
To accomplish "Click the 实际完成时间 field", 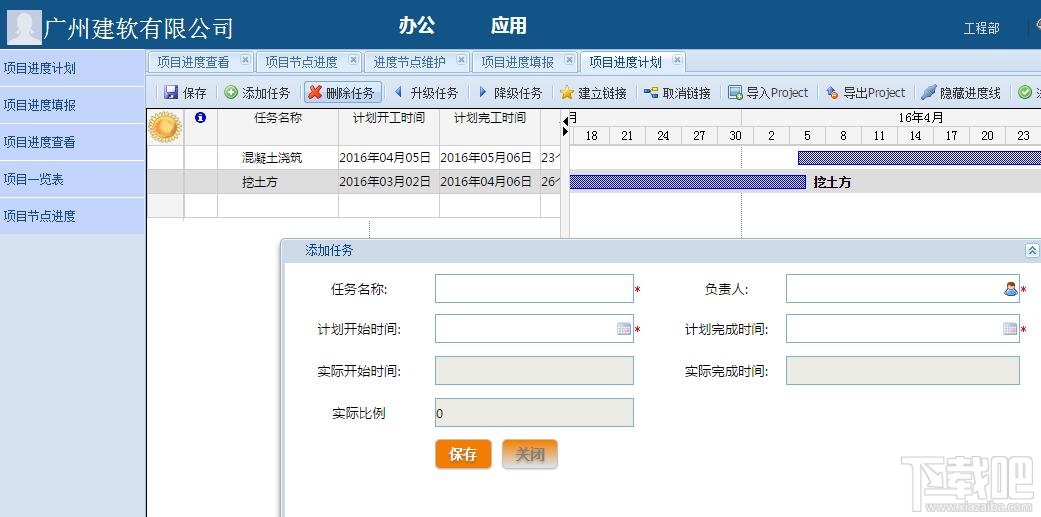I will (x=903, y=370).
